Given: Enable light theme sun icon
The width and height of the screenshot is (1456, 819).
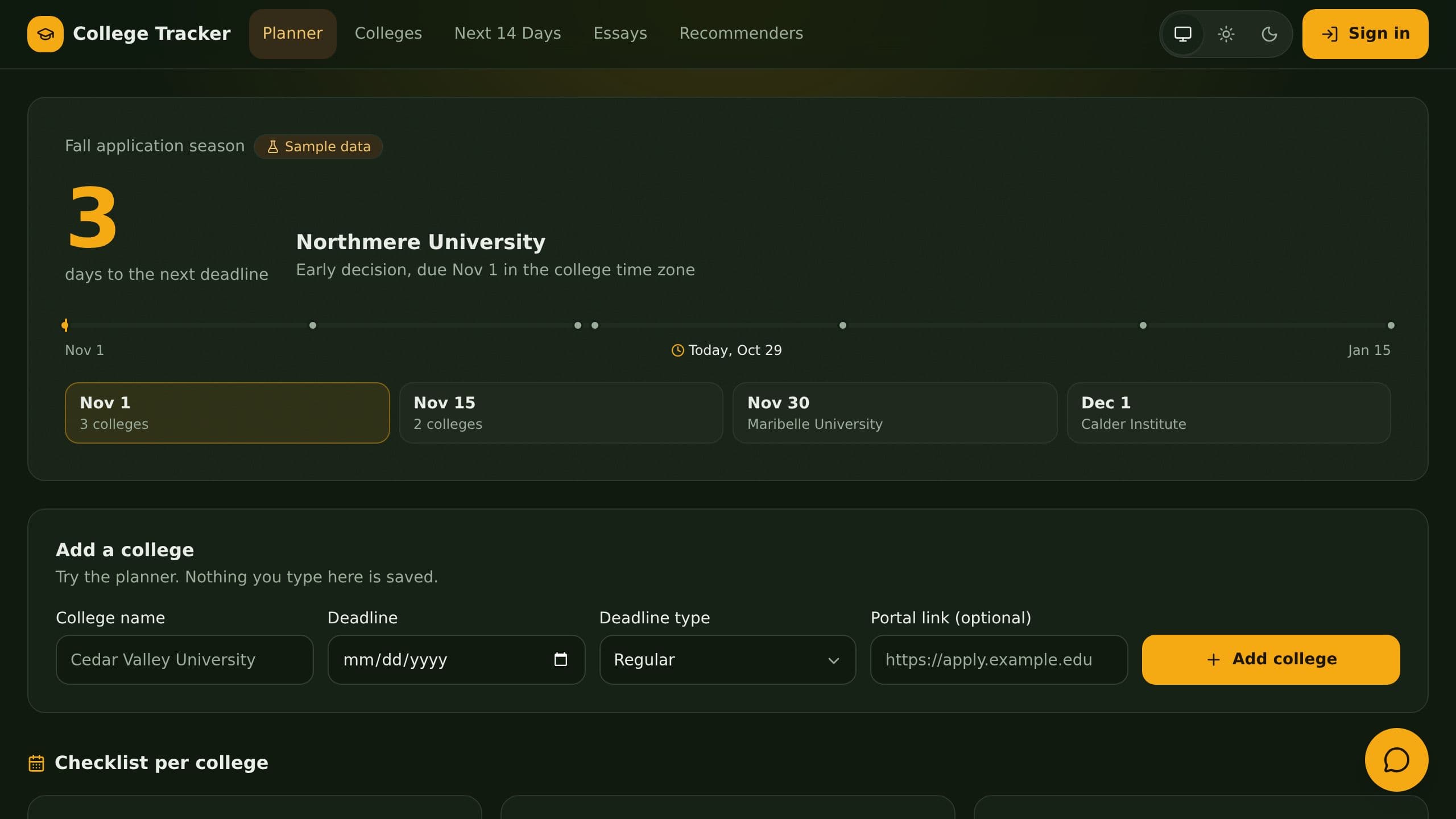Looking at the screenshot, I should [x=1226, y=34].
